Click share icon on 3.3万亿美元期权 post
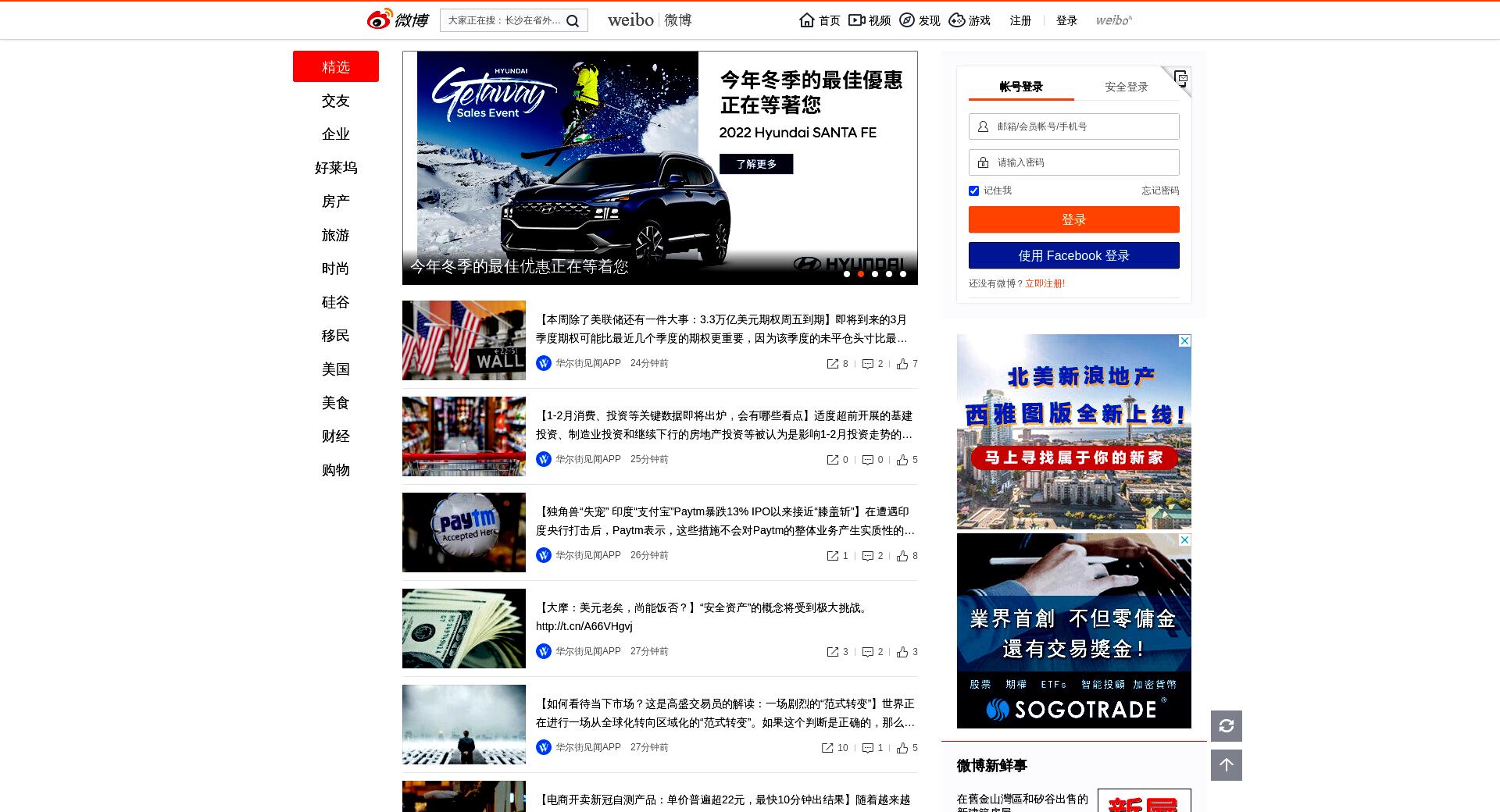This screenshot has height=812, width=1500. (x=833, y=364)
